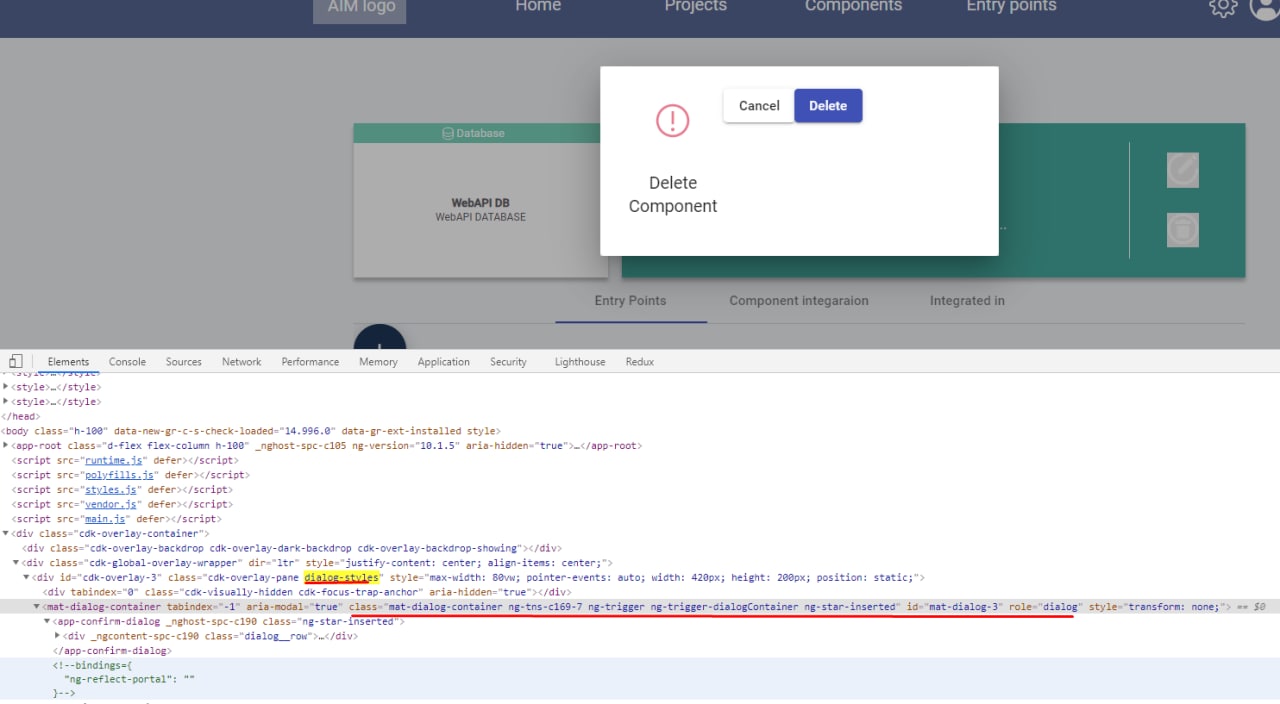This screenshot has width=1280, height=704.
Task: Go to Home in the top navigation
Action: [538, 7]
